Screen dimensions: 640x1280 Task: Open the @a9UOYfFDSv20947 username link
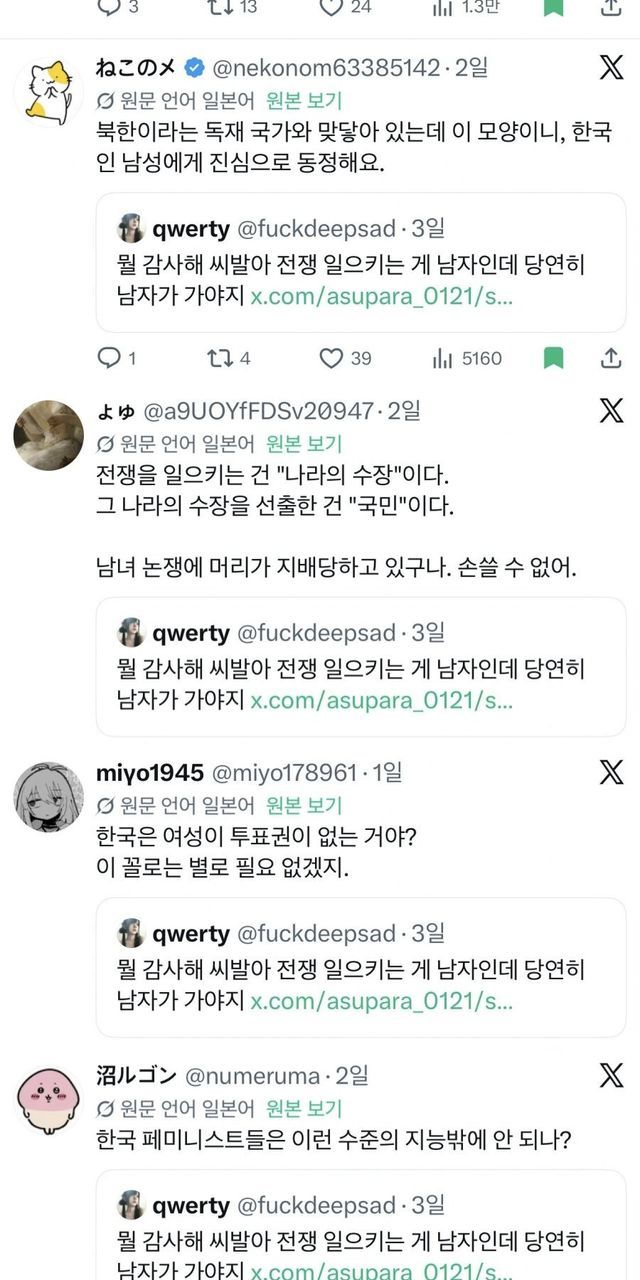[x=261, y=411]
